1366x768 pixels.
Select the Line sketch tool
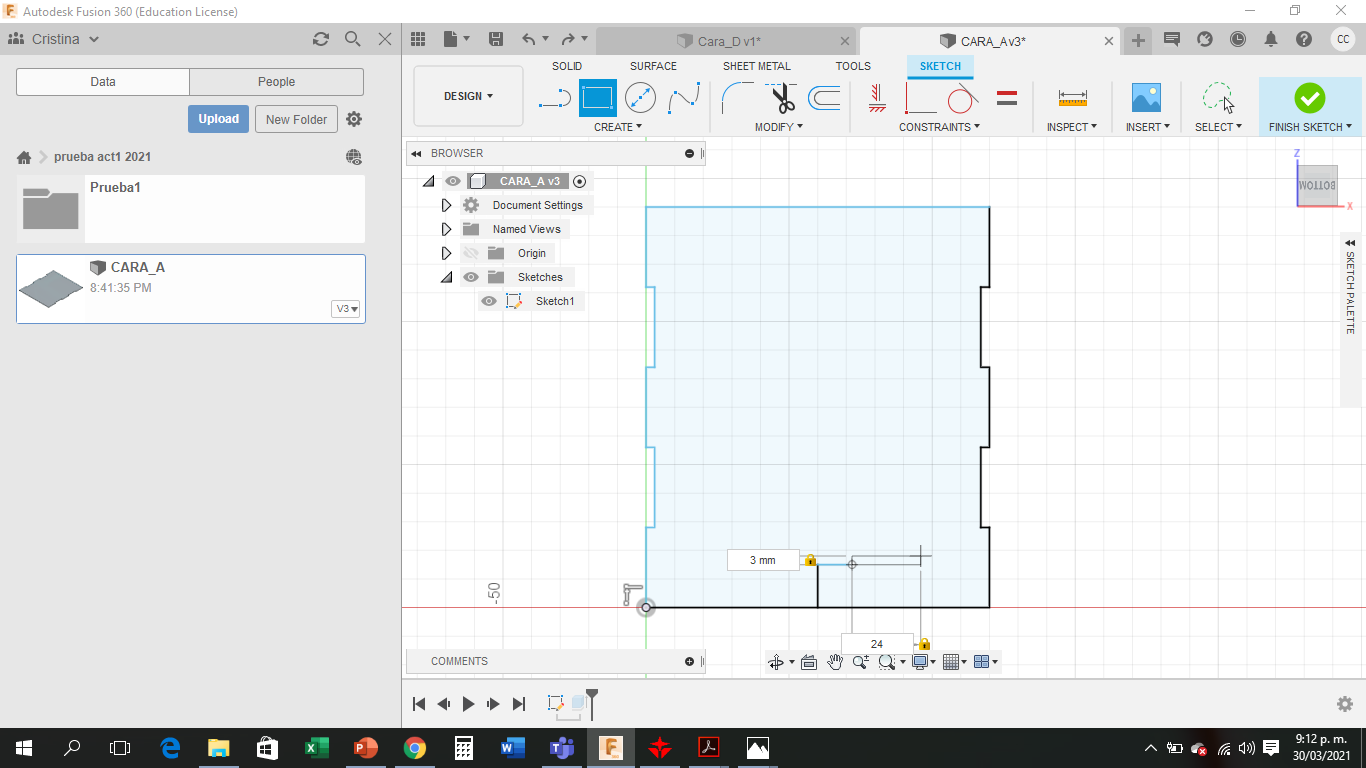[x=554, y=98]
